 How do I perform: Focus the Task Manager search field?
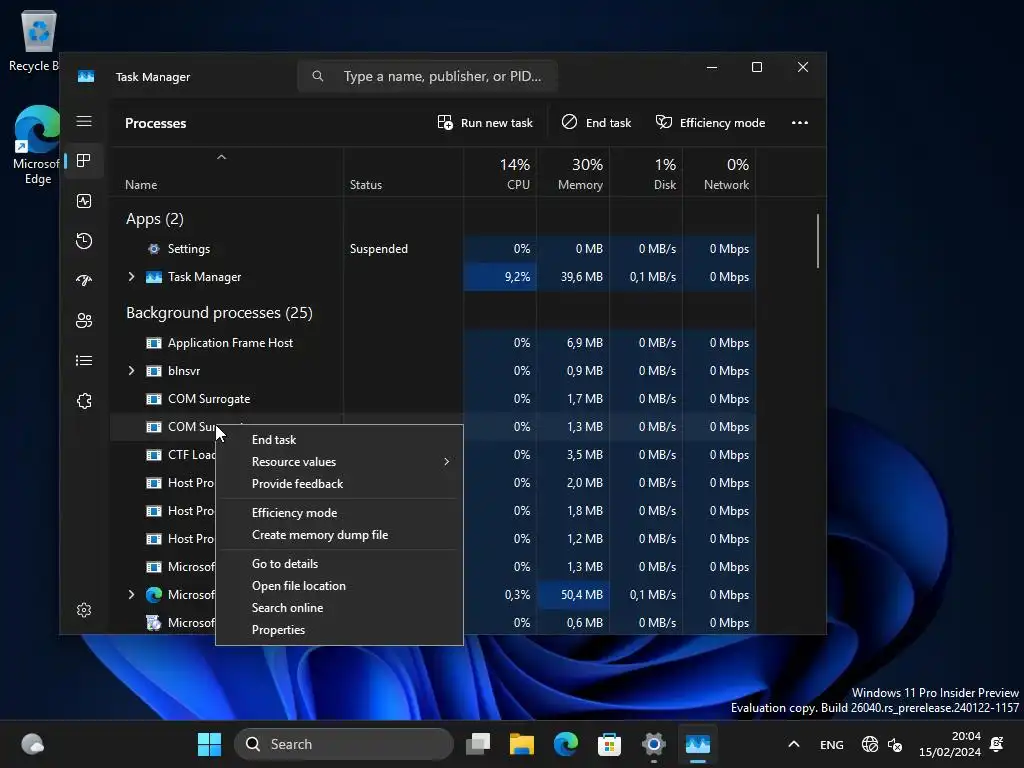click(x=428, y=76)
